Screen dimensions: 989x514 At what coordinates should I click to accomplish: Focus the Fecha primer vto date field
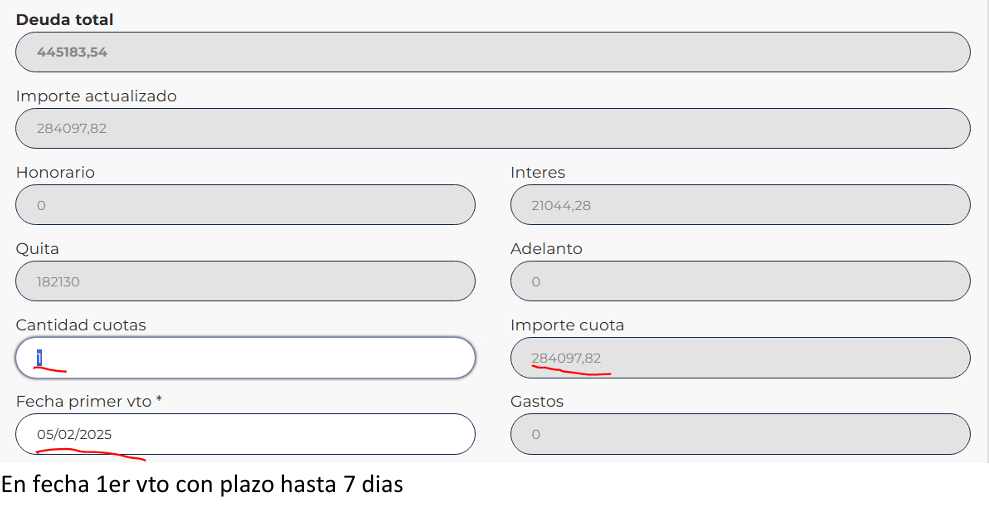click(245, 434)
